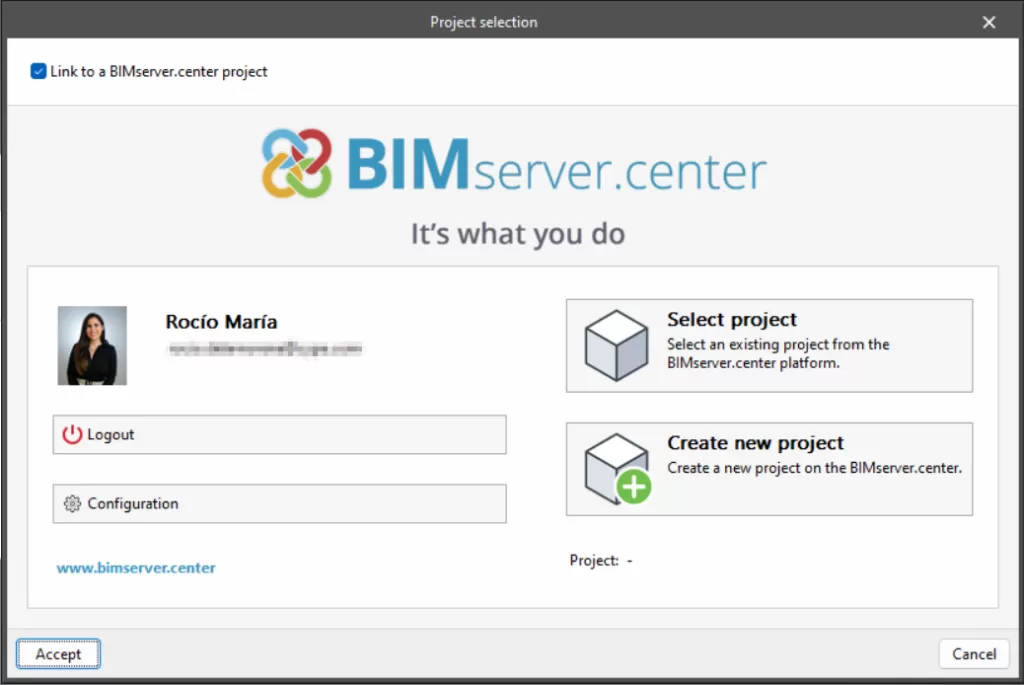Click the Project: field label
The image size is (1024, 685).
594,560
